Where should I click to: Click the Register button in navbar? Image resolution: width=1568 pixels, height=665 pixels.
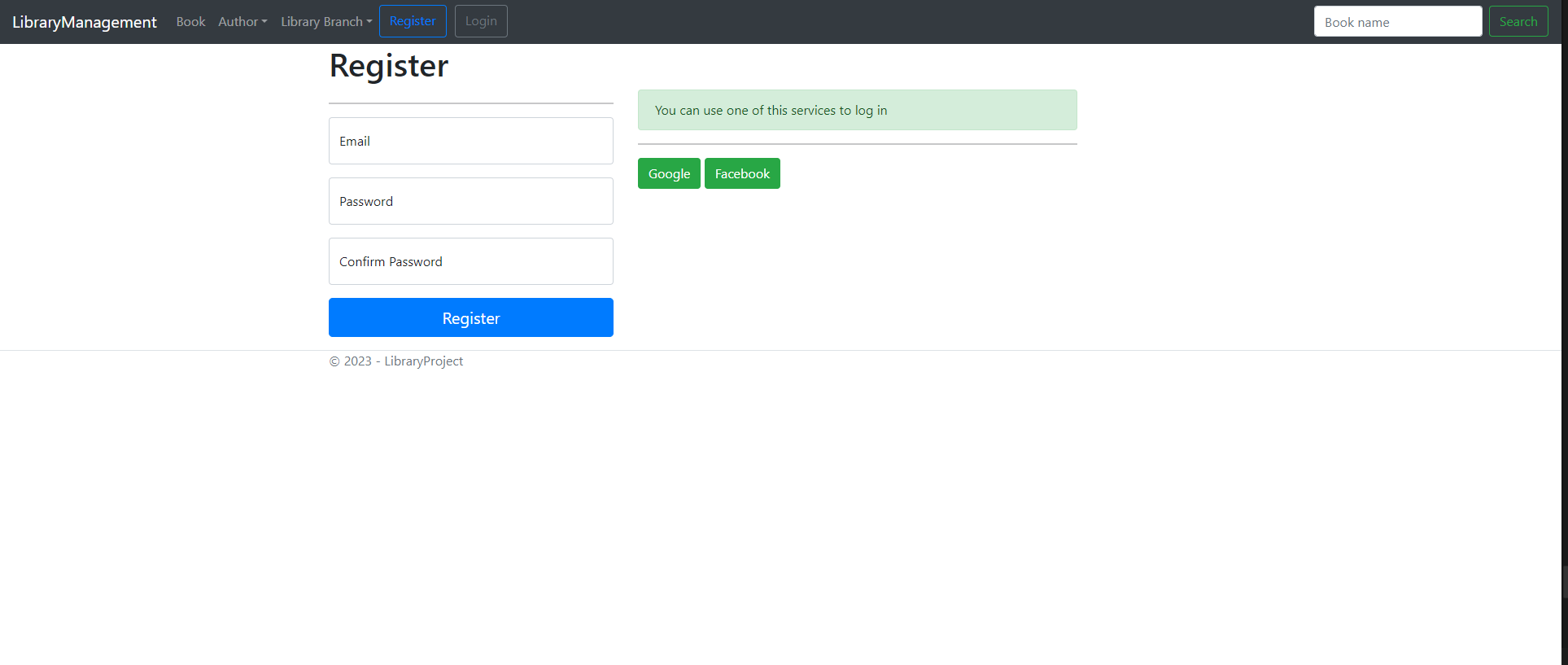[413, 21]
